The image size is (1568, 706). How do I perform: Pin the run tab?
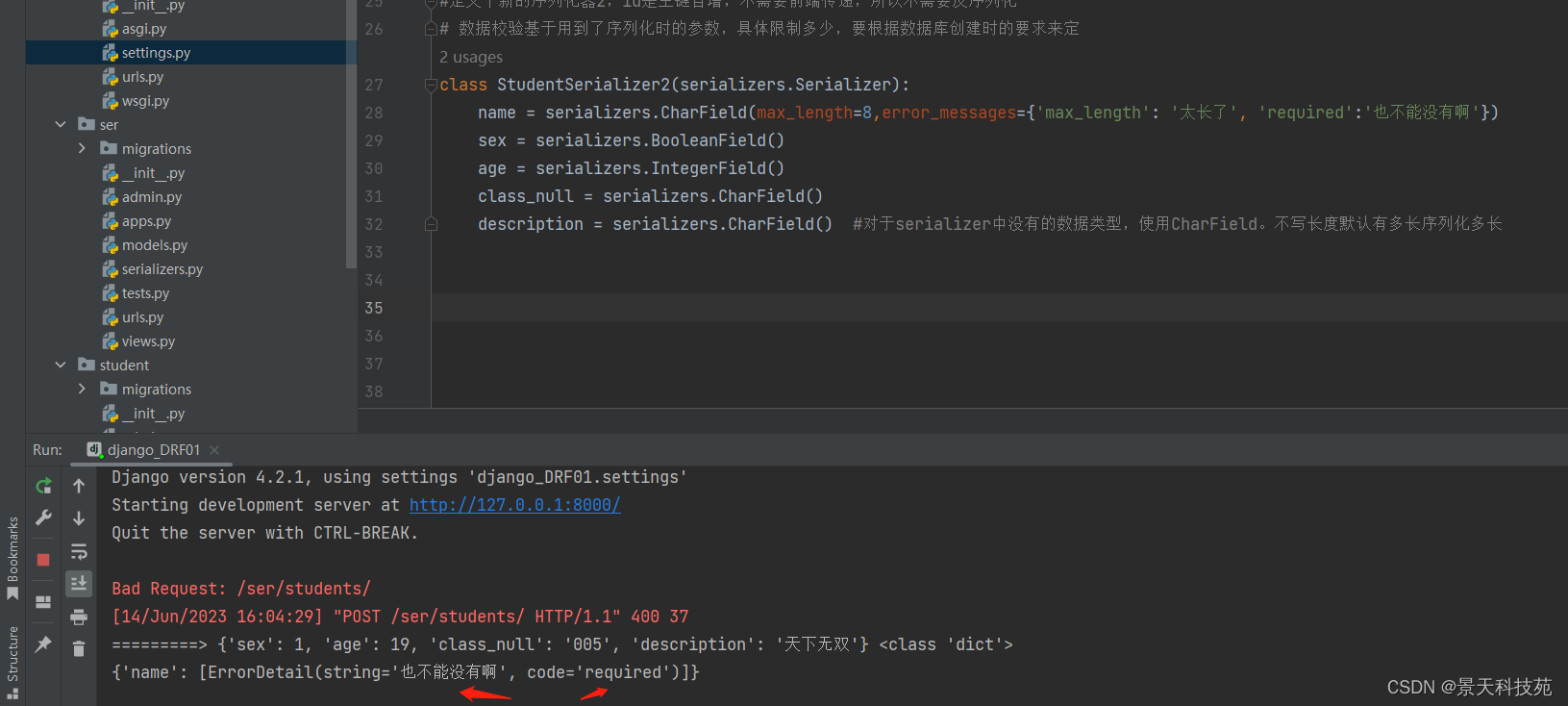(x=43, y=644)
